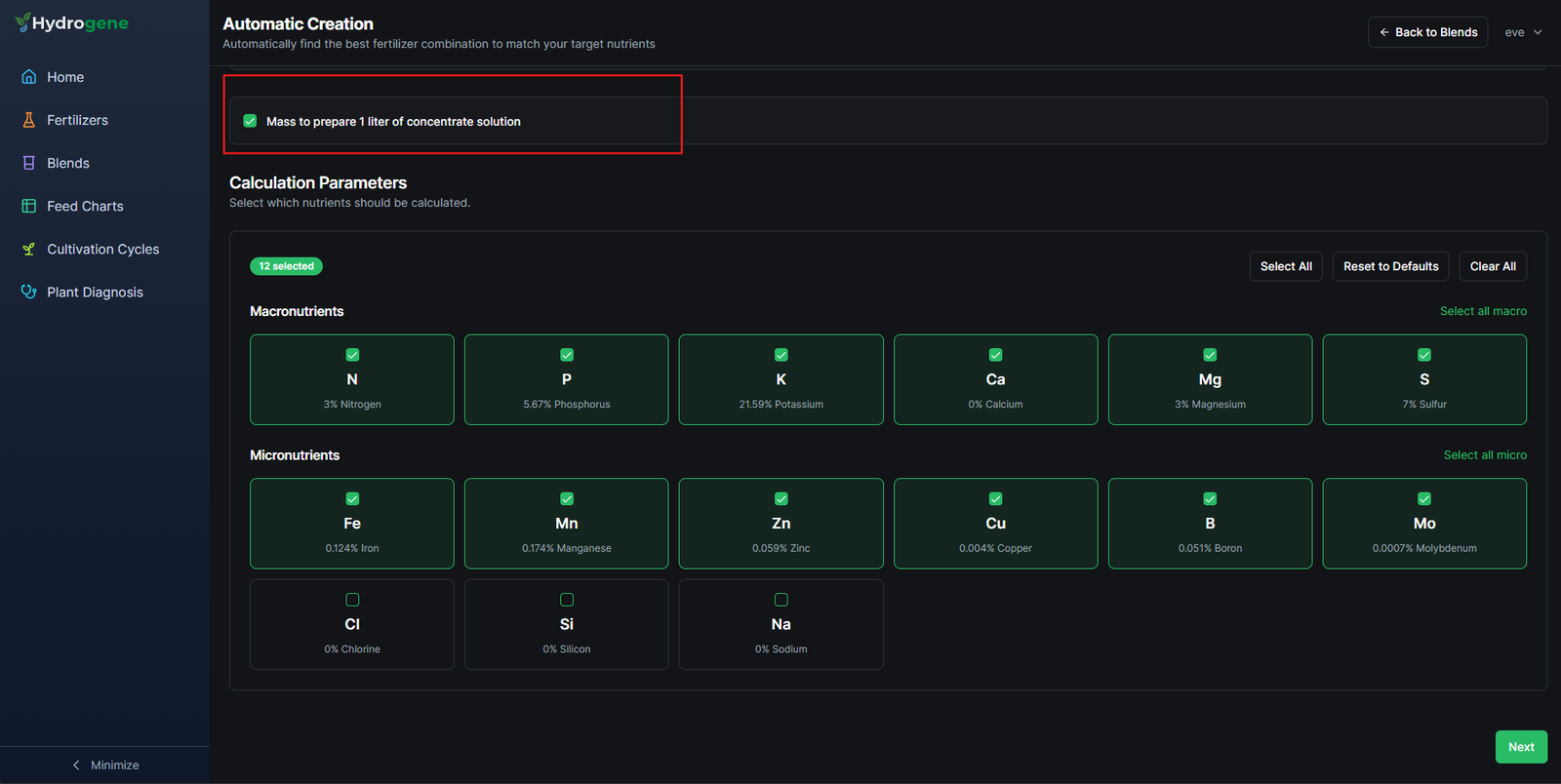The height and width of the screenshot is (784, 1561).
Task: Click the Fertilizers flask icon
Action: [29, 120]
